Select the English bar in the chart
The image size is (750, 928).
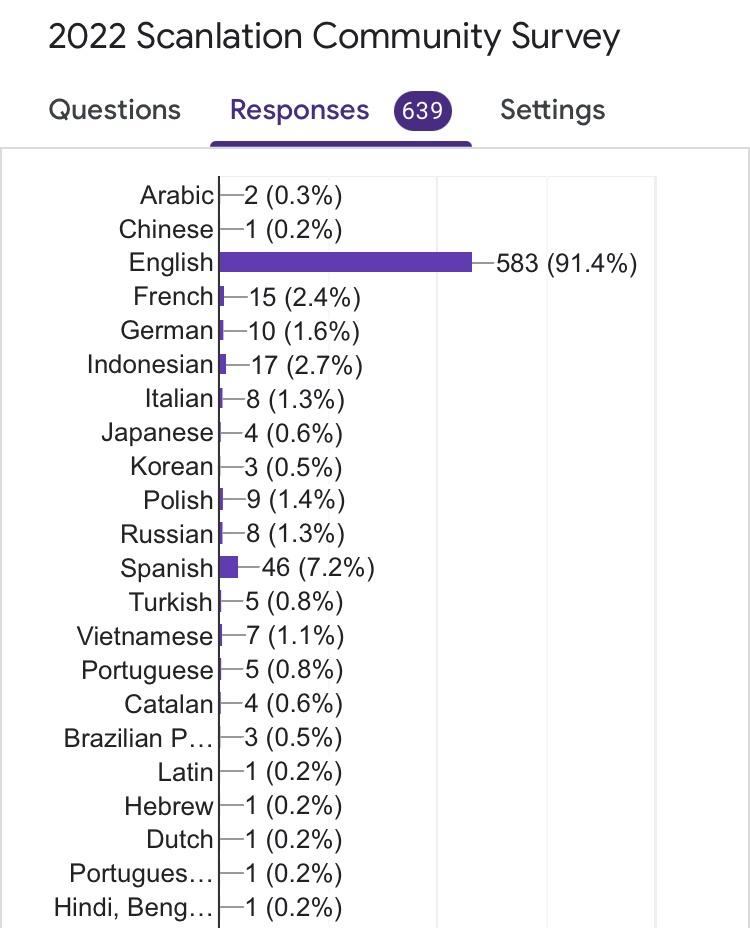(346, 262)
